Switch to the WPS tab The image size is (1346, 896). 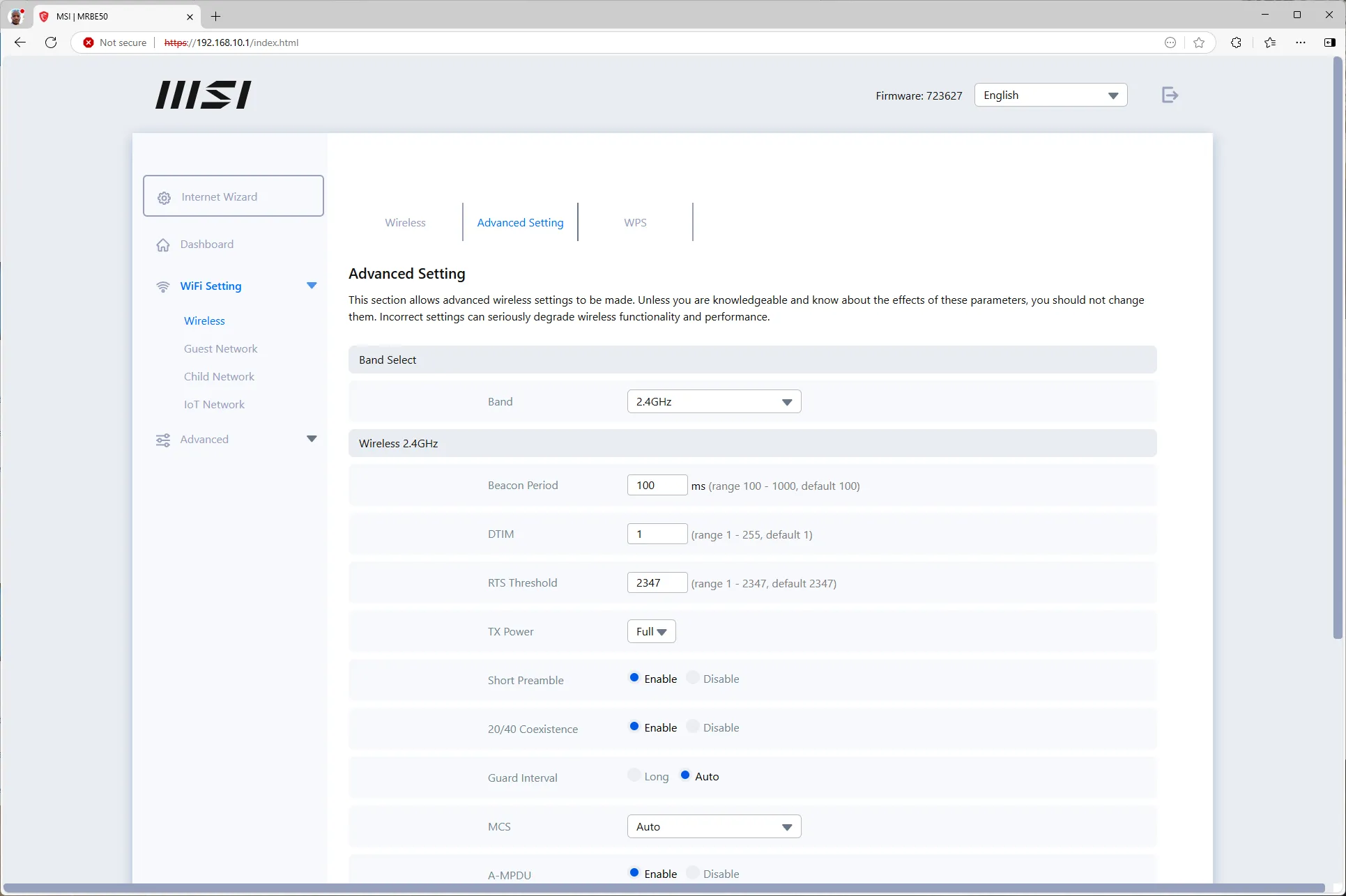tap(635, 222)
